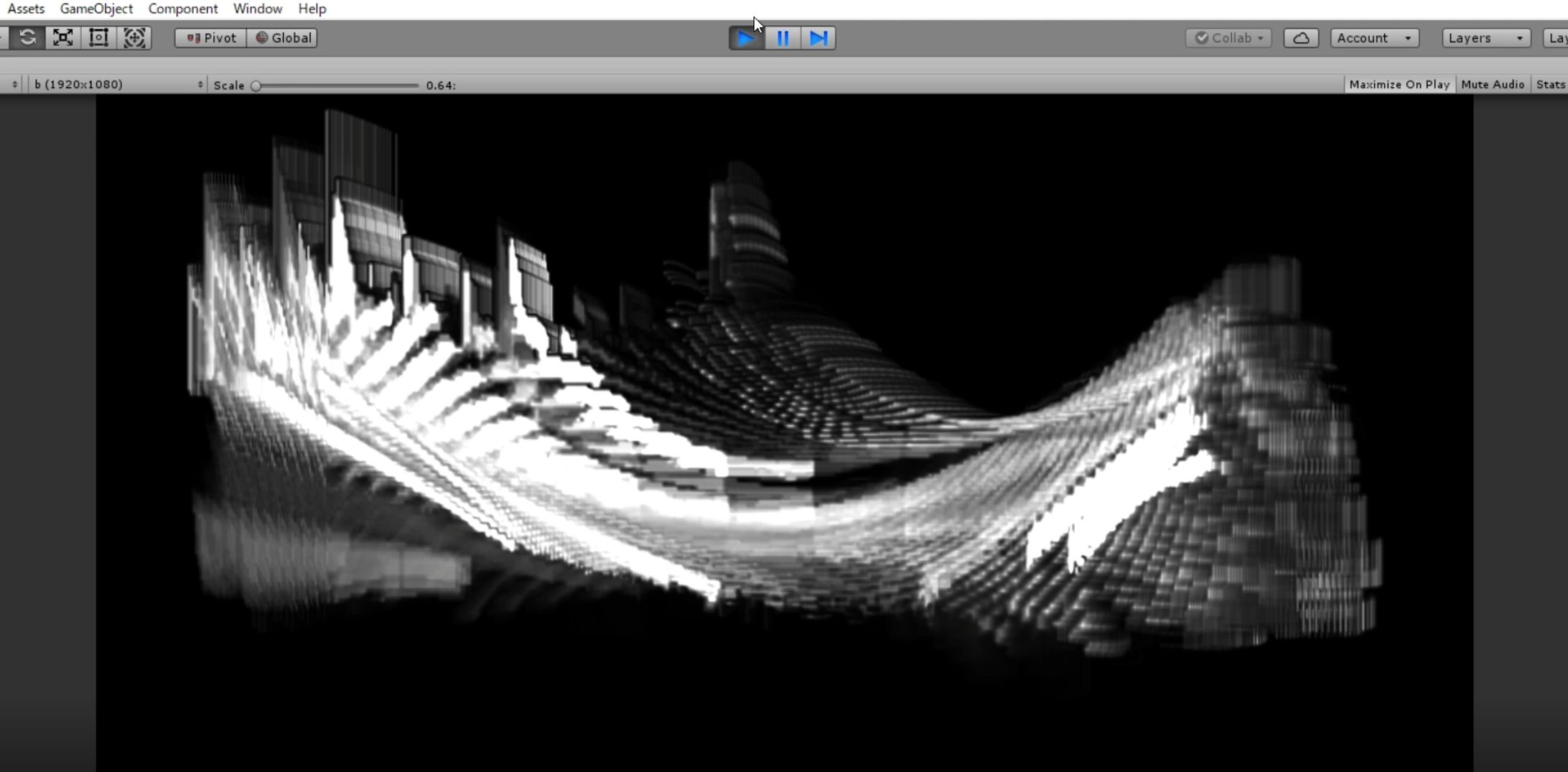This screenshot has width=1568, height=772.
Task: Select the combined Transform tool
Action: (134, 38)
